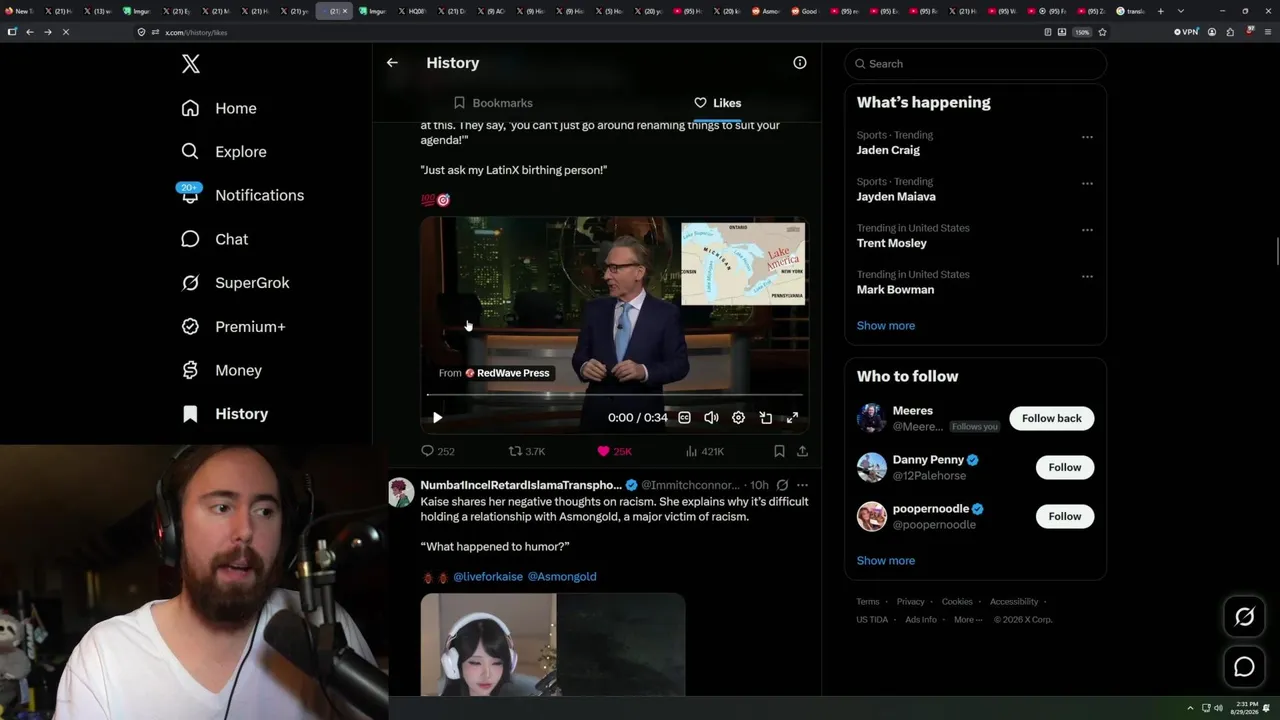Show hidden system tray icons

coord(1190,708)
